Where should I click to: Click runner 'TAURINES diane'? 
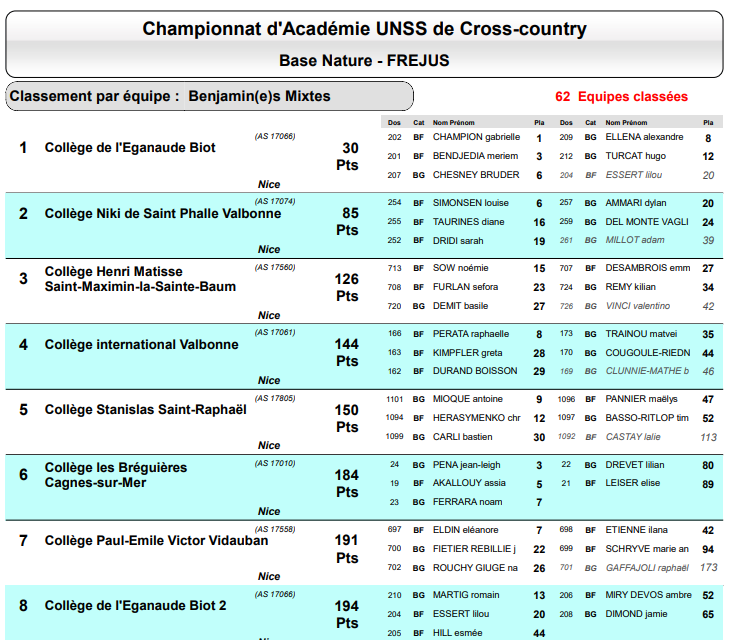pos(468,222)
